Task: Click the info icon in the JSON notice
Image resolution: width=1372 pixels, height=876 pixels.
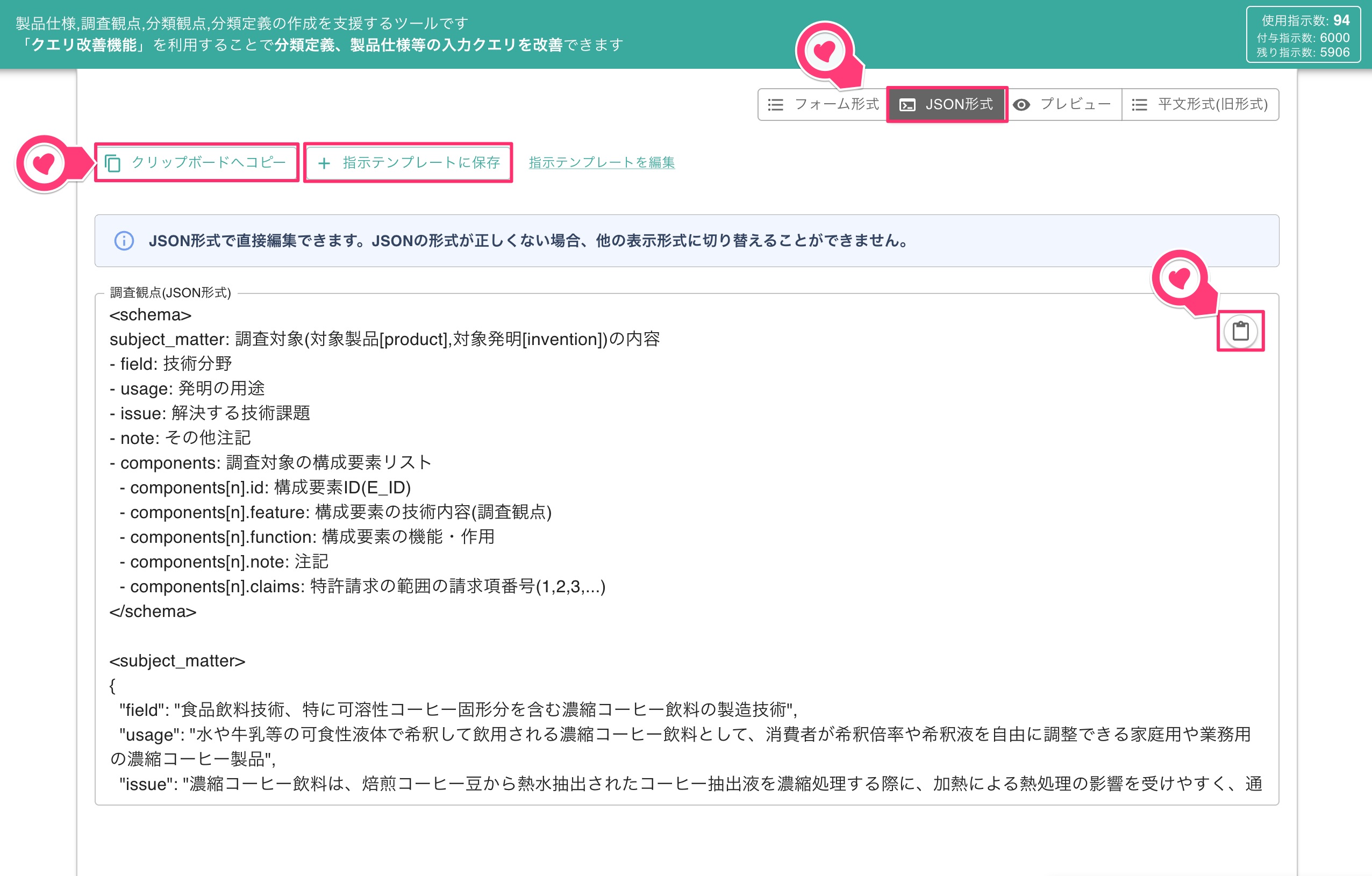Action: pos(124,241)
